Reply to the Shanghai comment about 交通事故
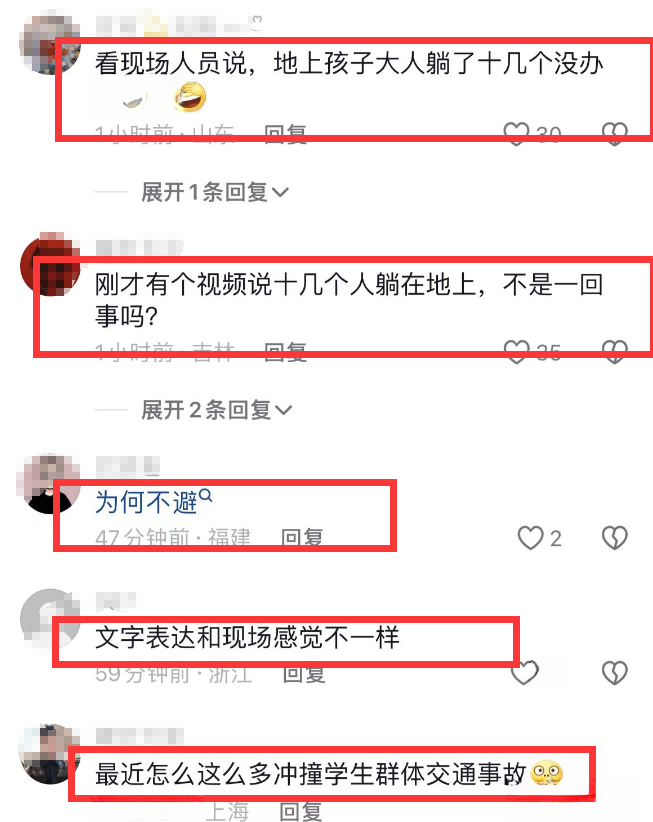Screen dimensions: 653x822 (301, 812)
